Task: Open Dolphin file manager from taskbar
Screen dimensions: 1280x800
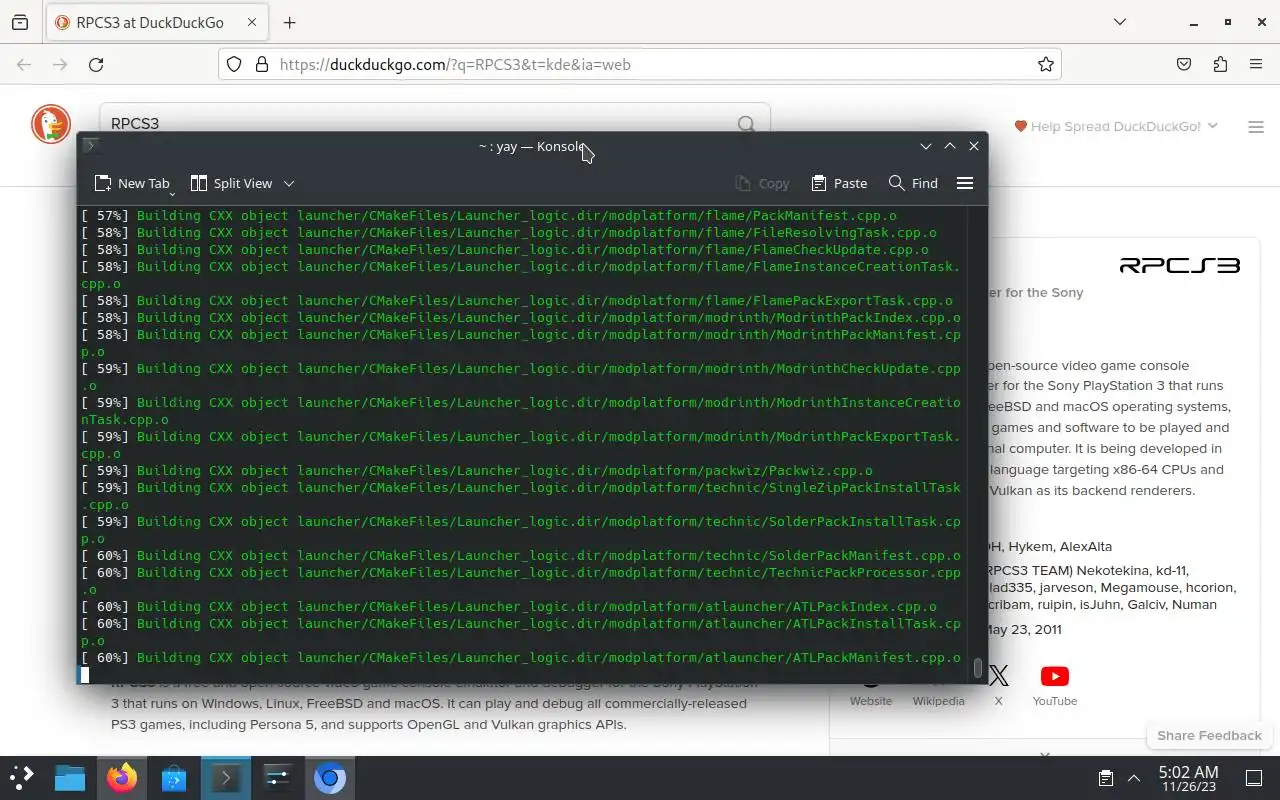Action: tap(70, 777)
